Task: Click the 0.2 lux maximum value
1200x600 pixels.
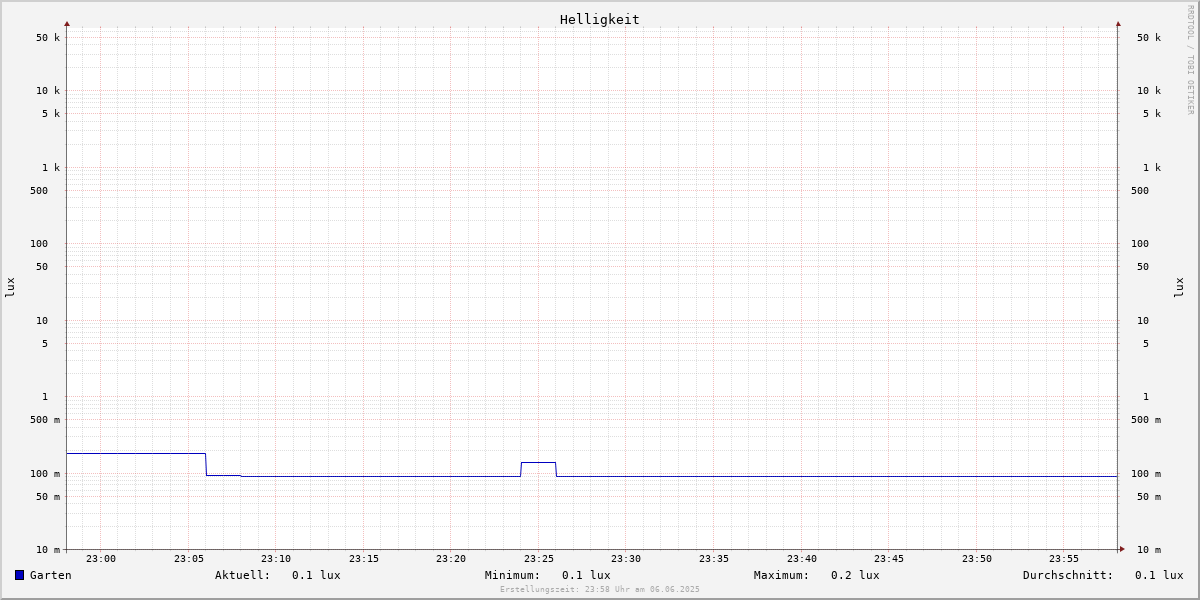Action: coord(855,575)
